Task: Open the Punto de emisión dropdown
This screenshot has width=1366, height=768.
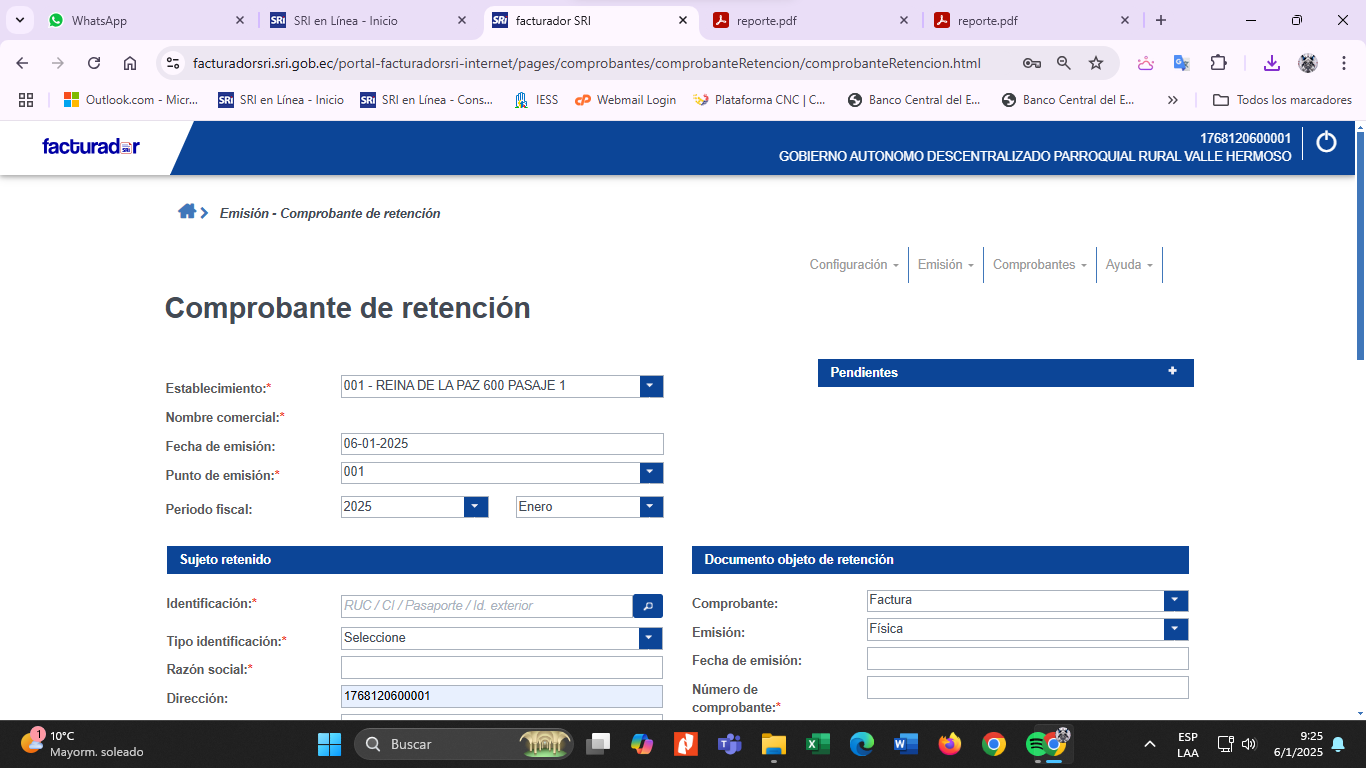Action: [651, 473]
